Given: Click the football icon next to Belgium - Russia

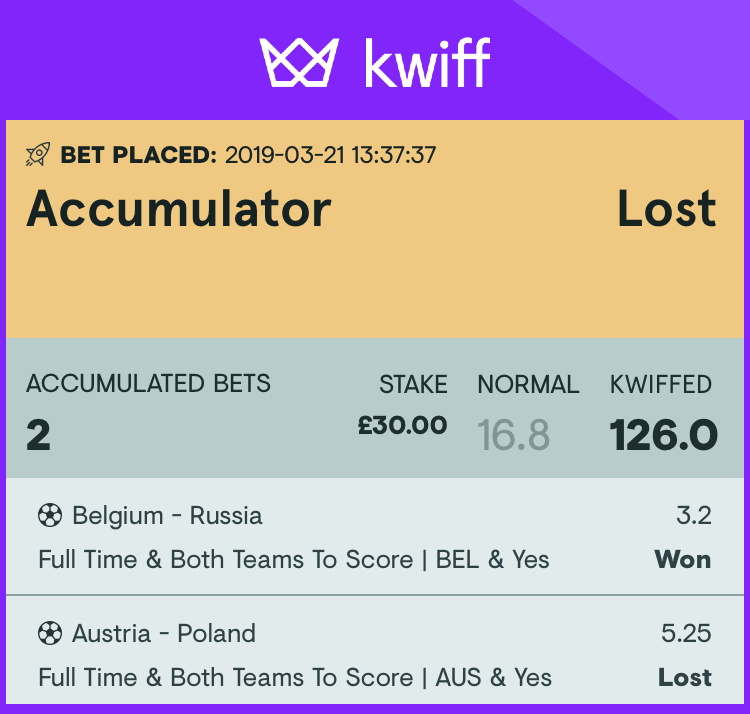Looking at the screenshot, I should click(50, 516).
